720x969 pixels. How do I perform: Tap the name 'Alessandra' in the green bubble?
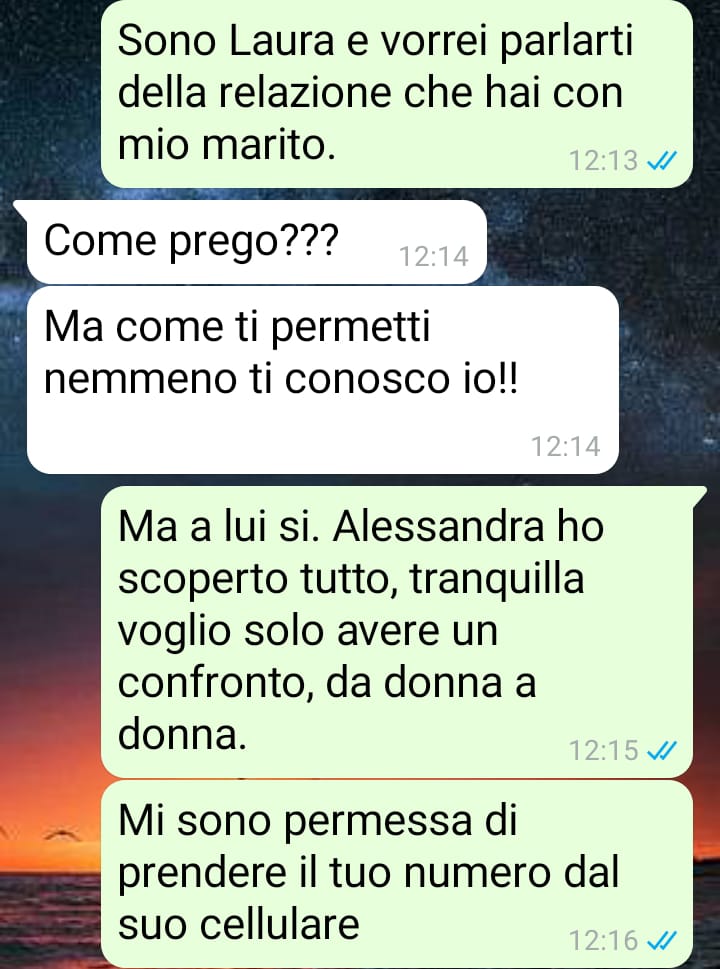pyautogui.click(x=438, y=527)
